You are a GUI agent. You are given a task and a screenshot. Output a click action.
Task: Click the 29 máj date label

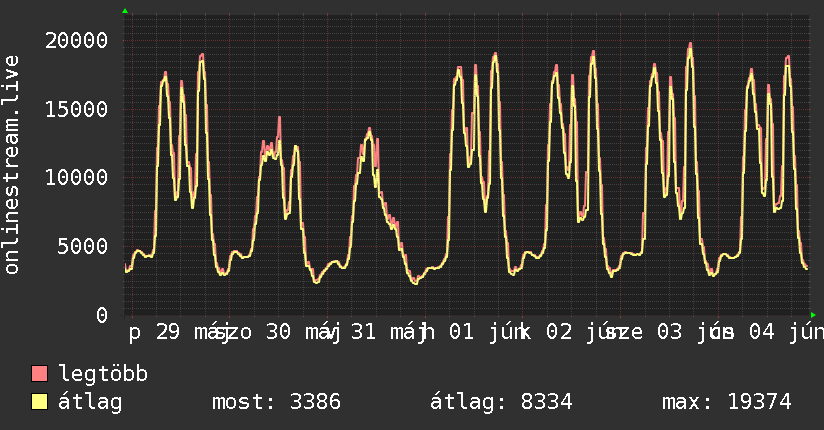pos(192,332)
